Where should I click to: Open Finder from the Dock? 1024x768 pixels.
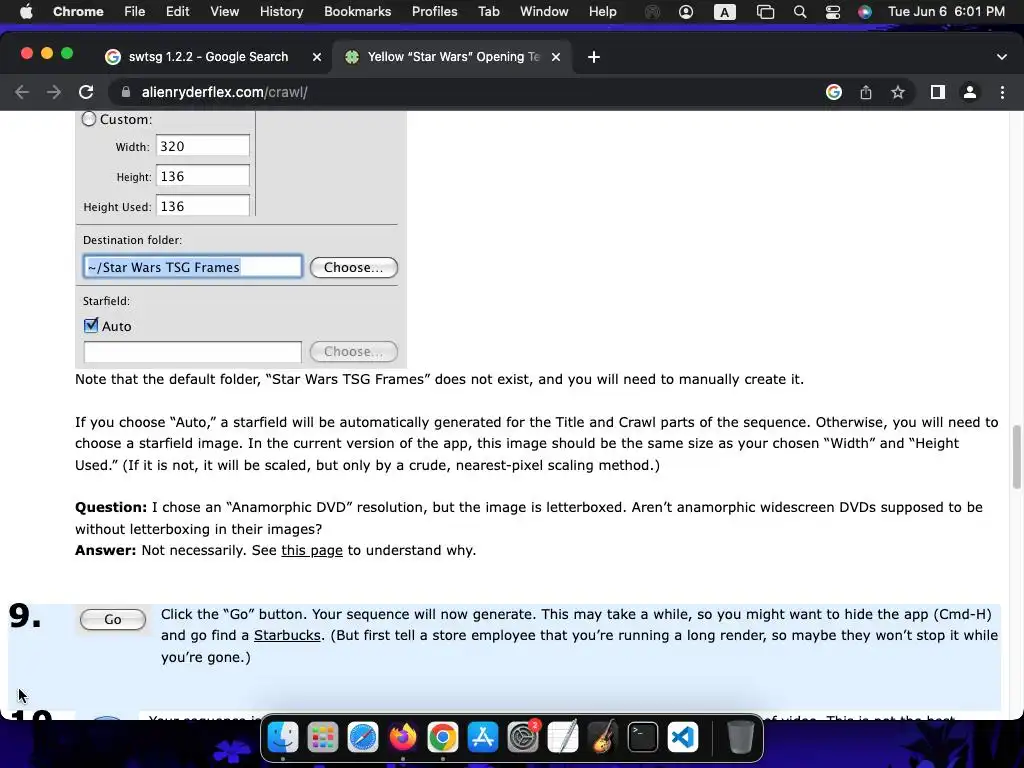[283, 737]
